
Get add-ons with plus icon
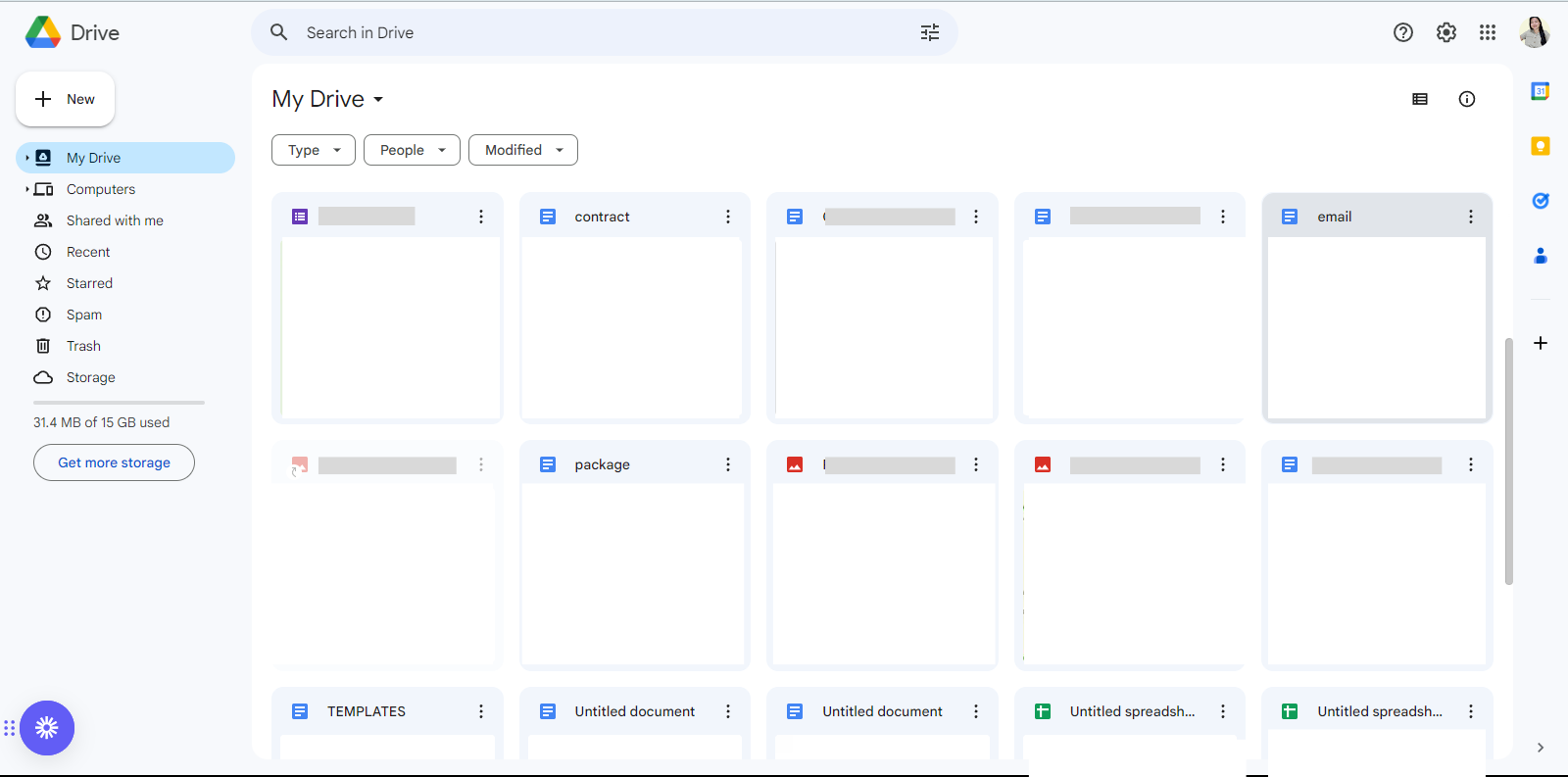pos(1541,343)
